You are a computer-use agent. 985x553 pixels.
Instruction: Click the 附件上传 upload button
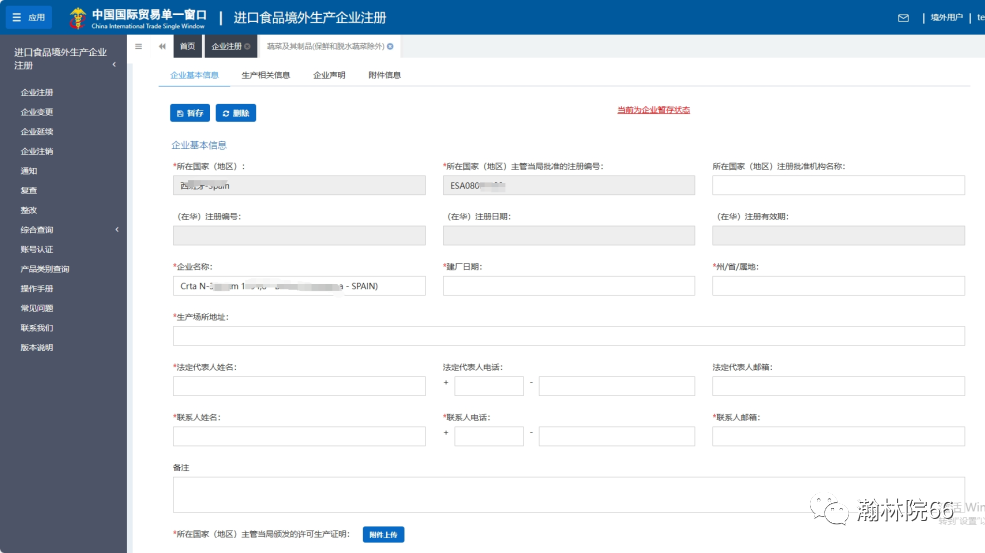click(383, 535)
